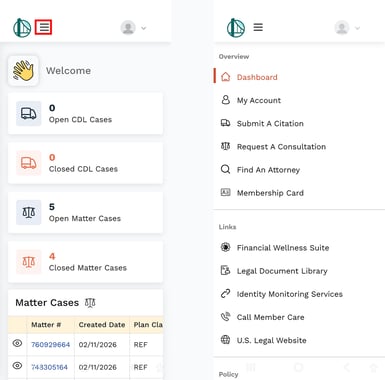Screen dimensions: 385x380
Task: Click the scales icon beside Matter Cases heading
Action: pyautogui.click(x=90, y=303)
